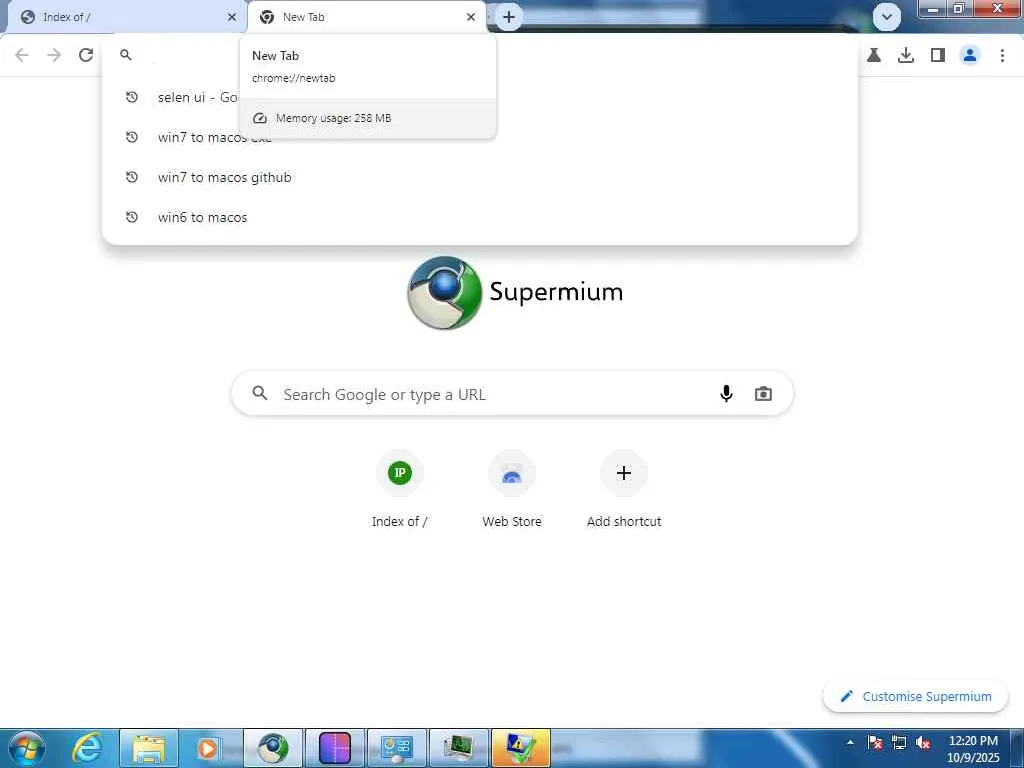Click history icon beside 'win6 to macos'

pyautogui.click(x=132, y=217)
